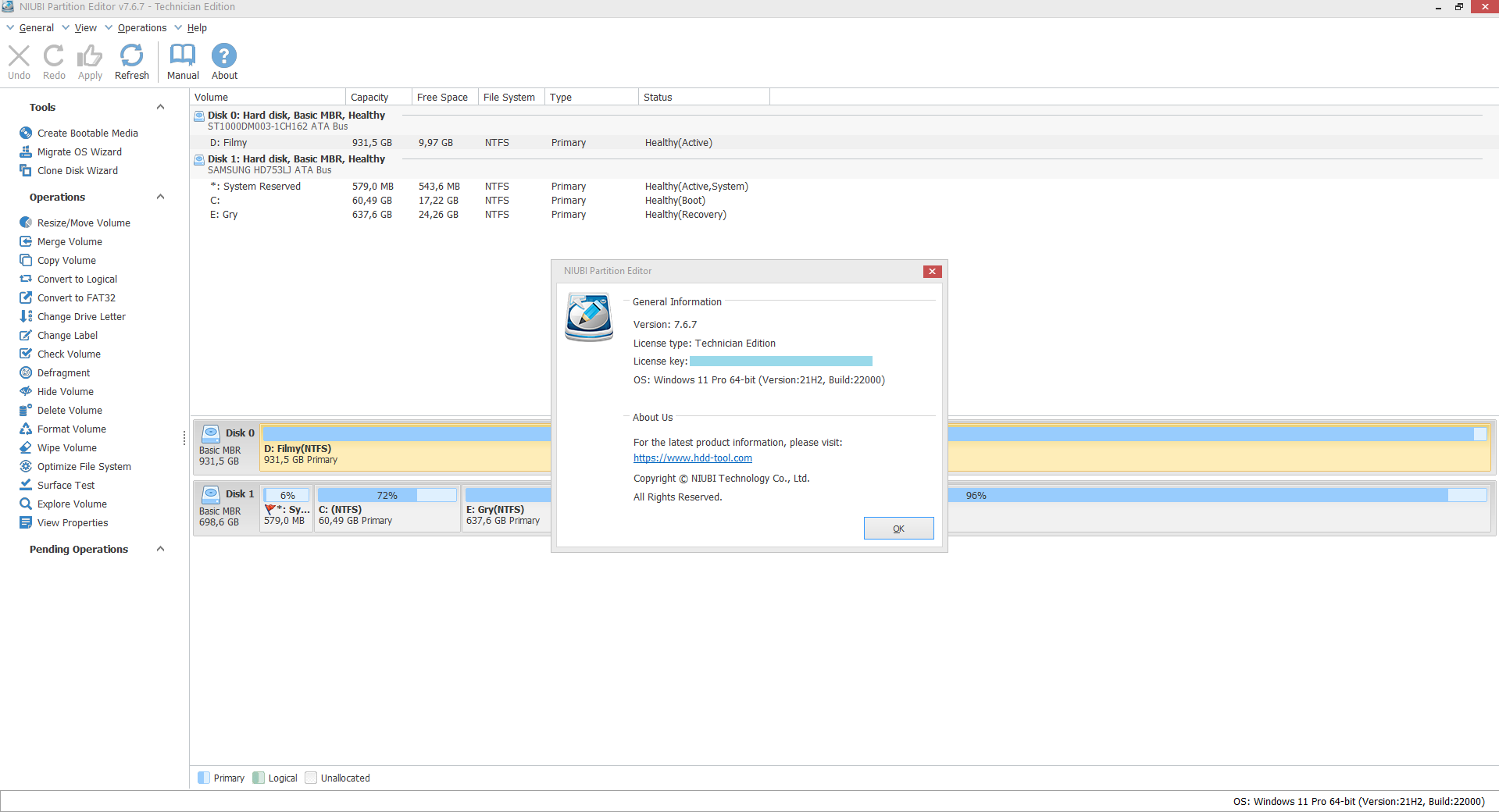1499x812 pixels.
Task: Click the Defragment icon
Action: pyautogui.click(x=26, y=372)
